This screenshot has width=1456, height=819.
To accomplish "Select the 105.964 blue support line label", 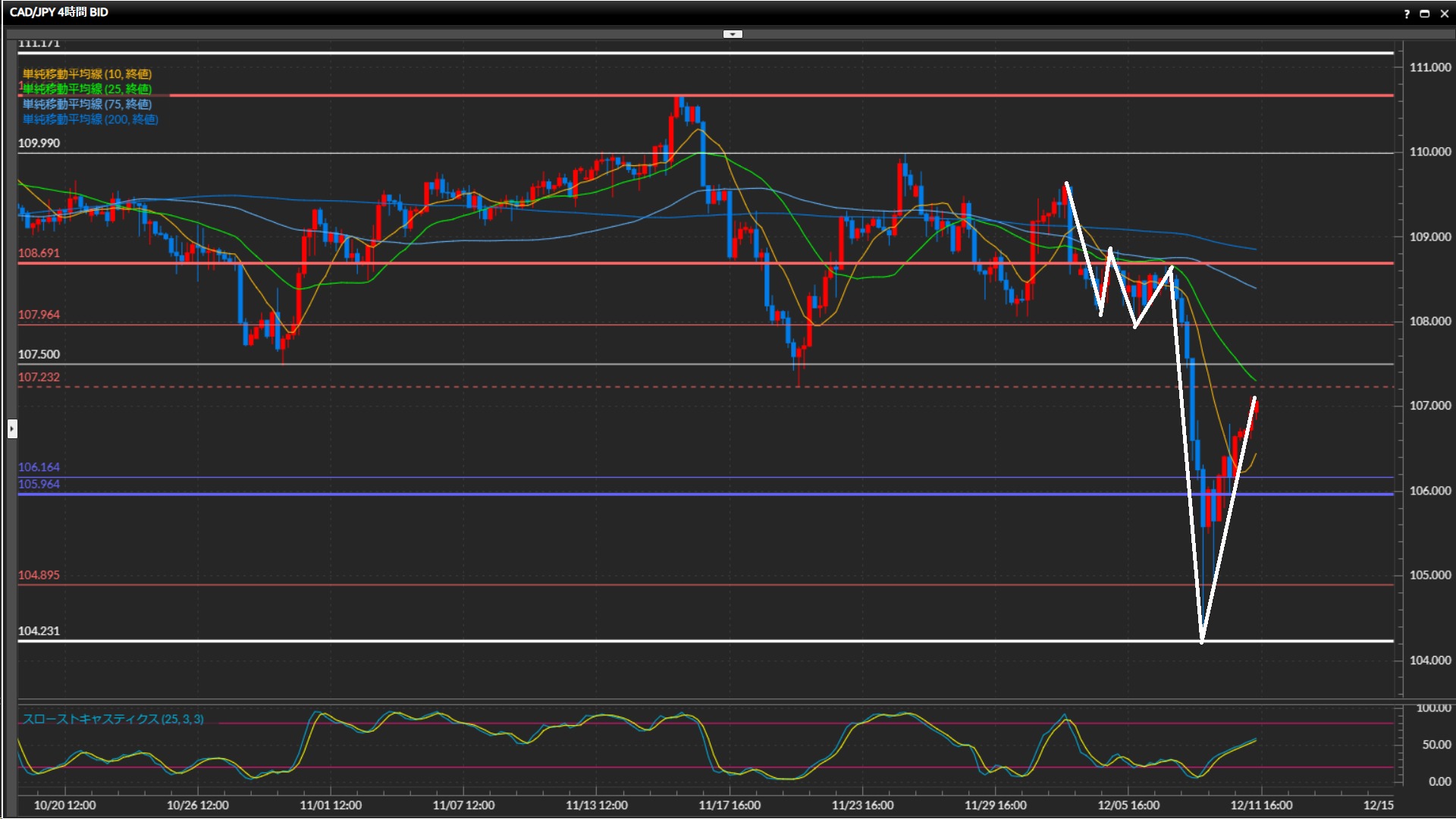I will tap(39, 484).
